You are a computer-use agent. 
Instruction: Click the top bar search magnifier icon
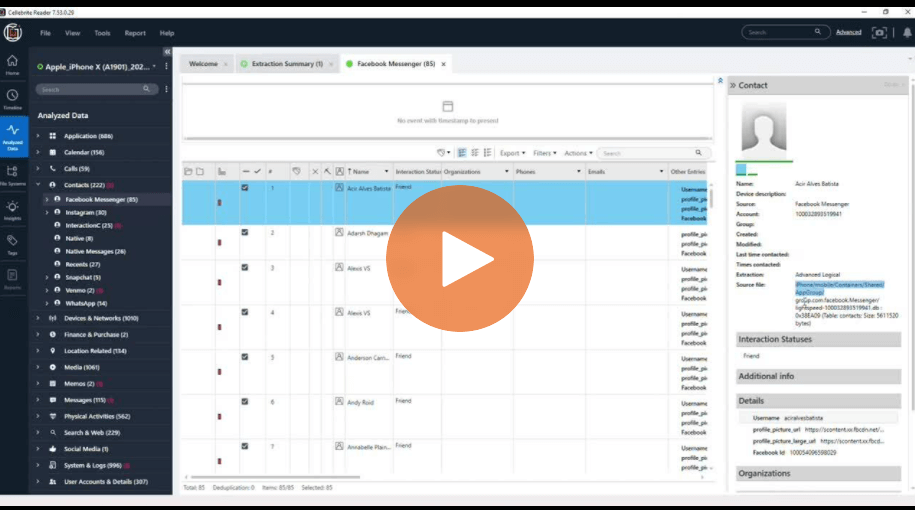point(818,32)
